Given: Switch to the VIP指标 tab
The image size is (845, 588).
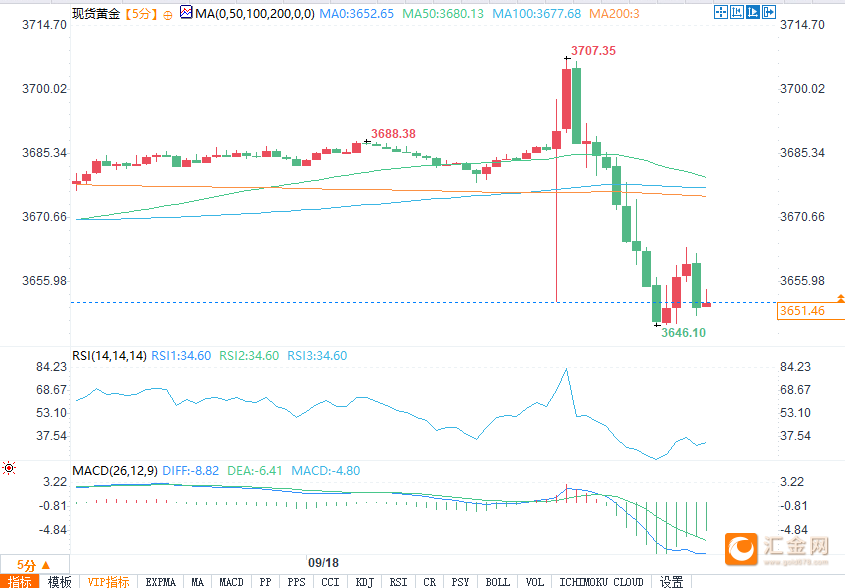Looking at the screenshot, I should (x=108, y=582).
